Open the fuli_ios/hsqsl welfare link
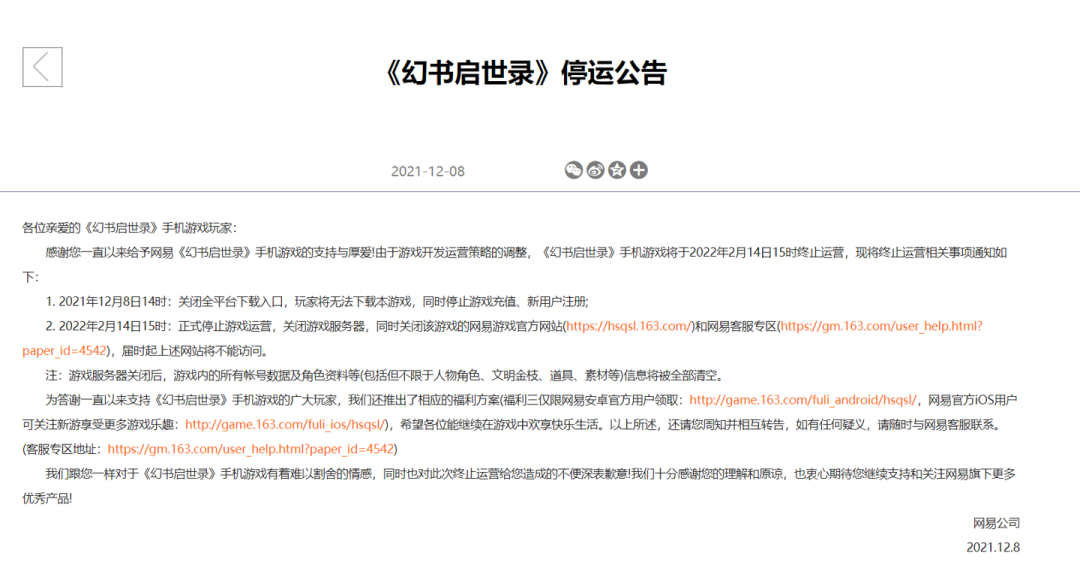This screenshot has width=1080, height=571. (286, 425)
